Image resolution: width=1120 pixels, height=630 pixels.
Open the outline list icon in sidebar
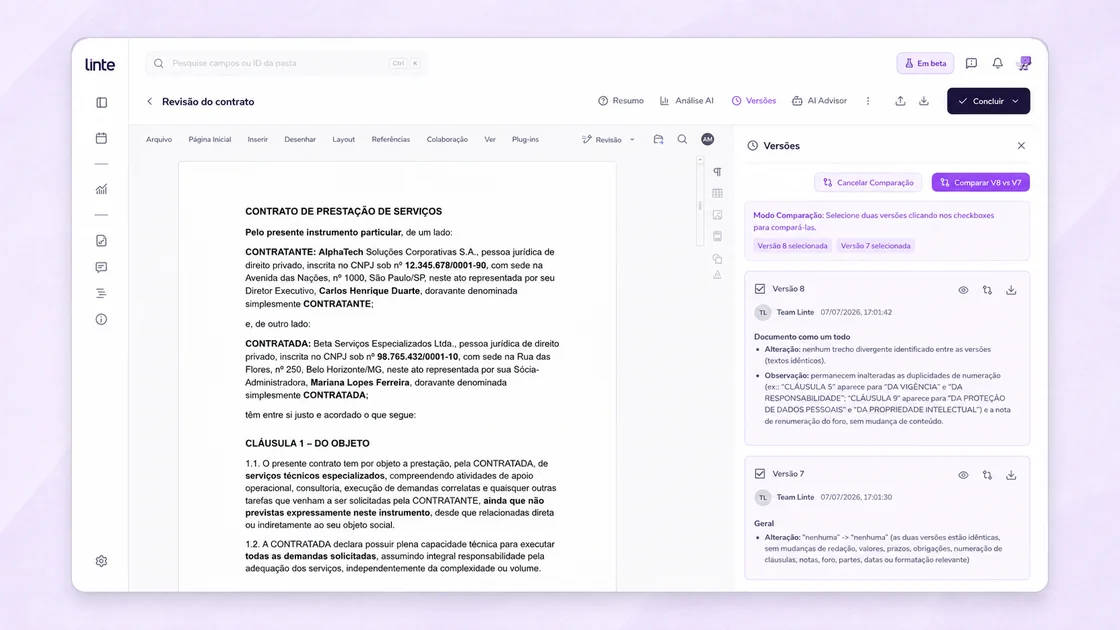click(x=101, y=293)
